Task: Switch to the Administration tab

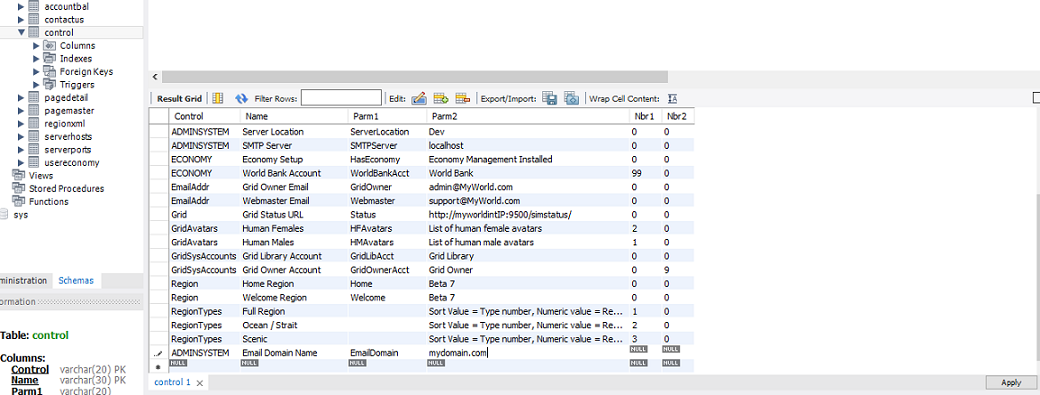Action: click(x=25, y=280)
